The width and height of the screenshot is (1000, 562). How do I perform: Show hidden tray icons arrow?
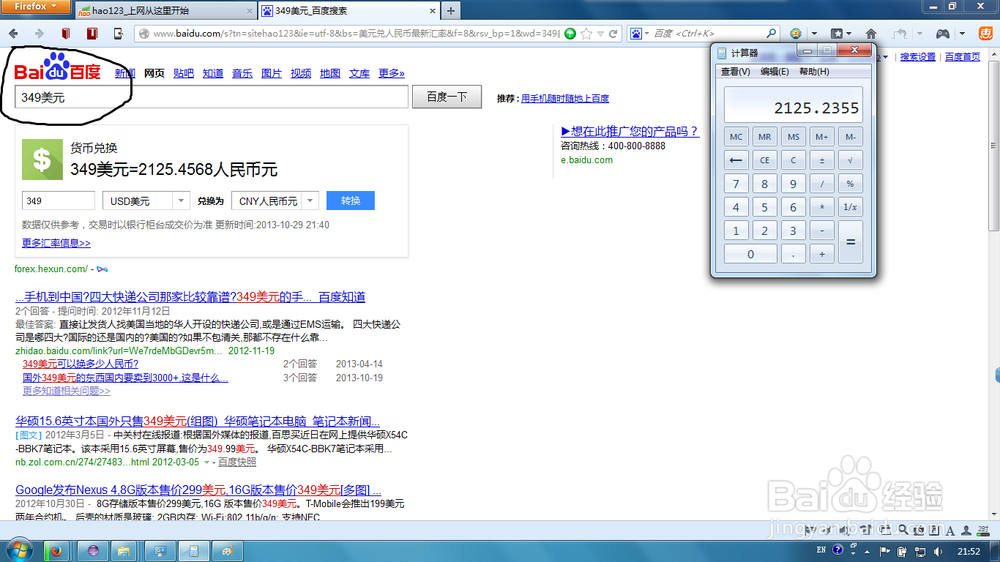867,551
